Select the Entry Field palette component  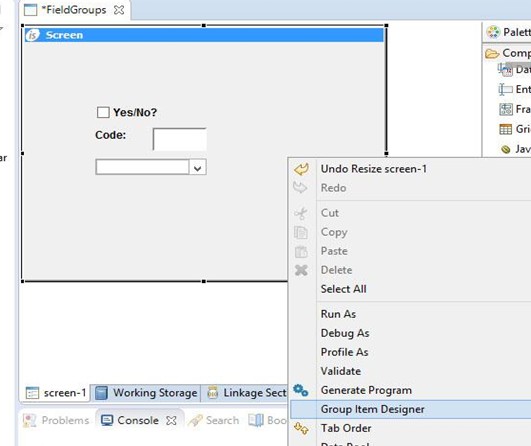pyautogui.click(x=514, y=89)
